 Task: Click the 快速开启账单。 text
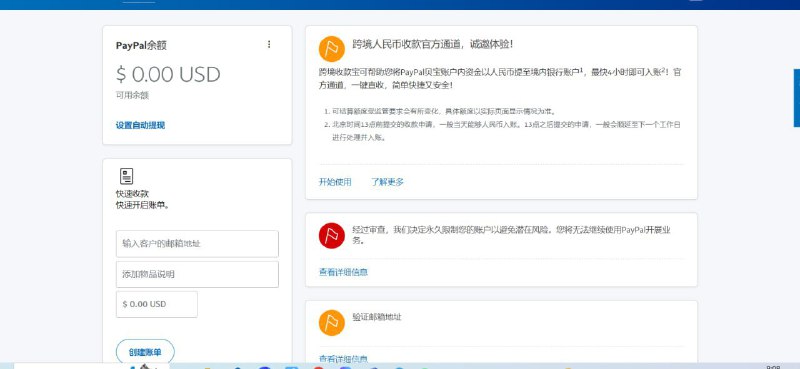[143, 205]
